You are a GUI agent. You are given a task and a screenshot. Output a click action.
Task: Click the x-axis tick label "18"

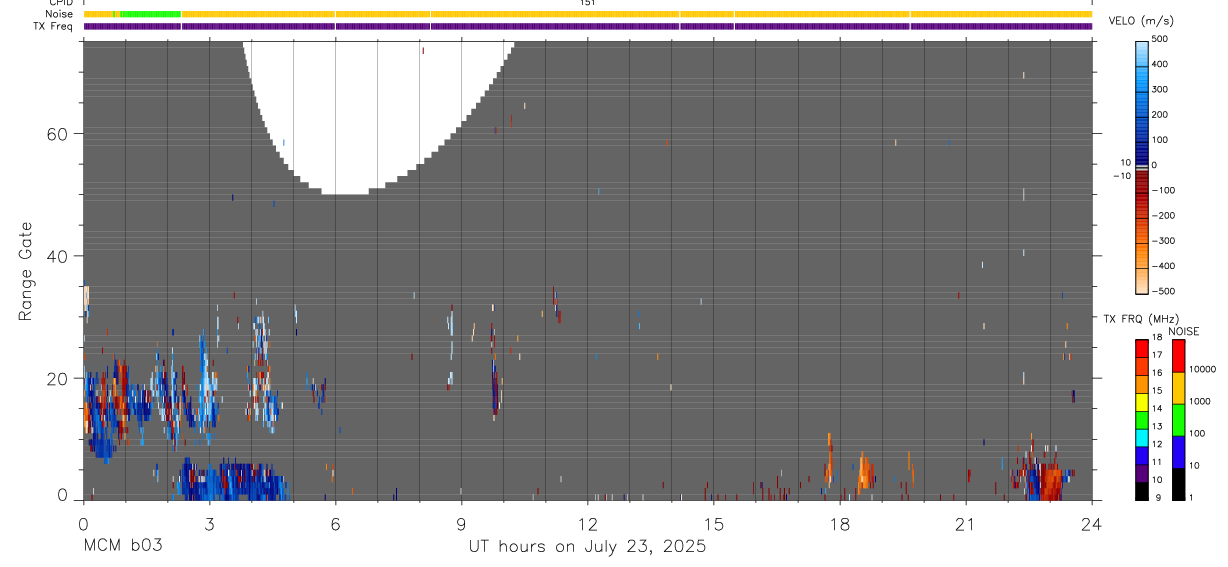[839, 524]
